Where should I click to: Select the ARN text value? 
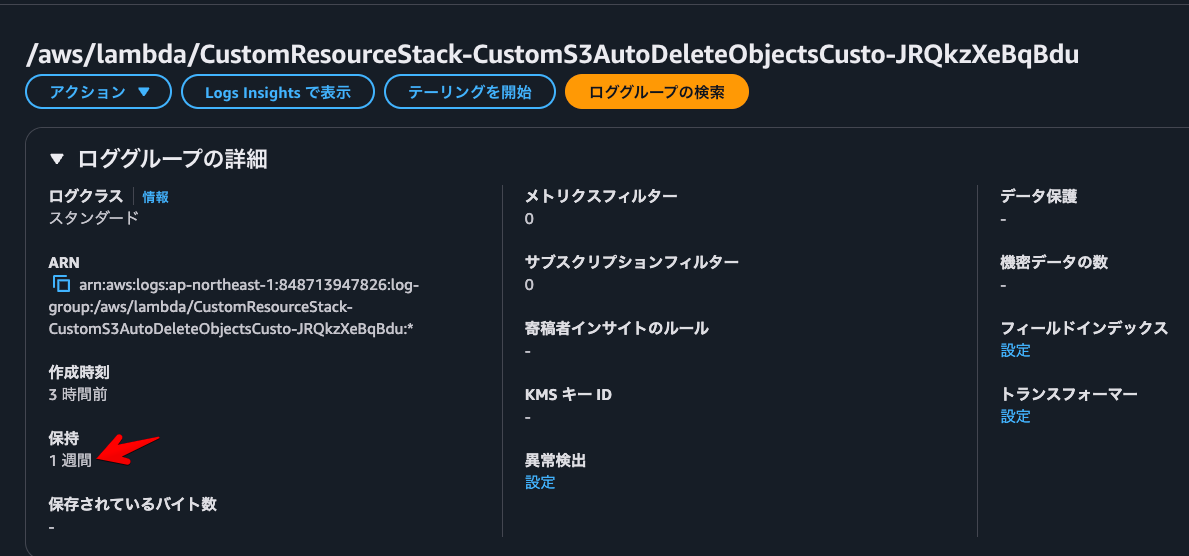pos(234,307)
